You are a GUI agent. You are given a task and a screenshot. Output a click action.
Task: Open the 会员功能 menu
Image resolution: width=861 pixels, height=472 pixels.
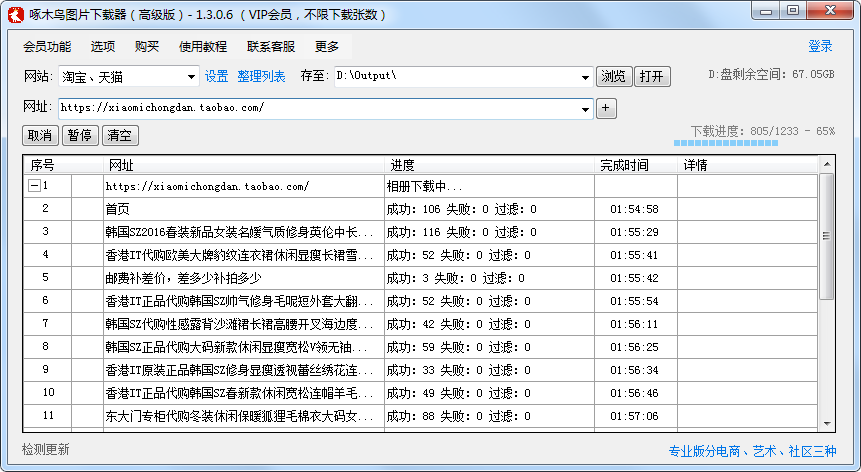coord(47,46)
